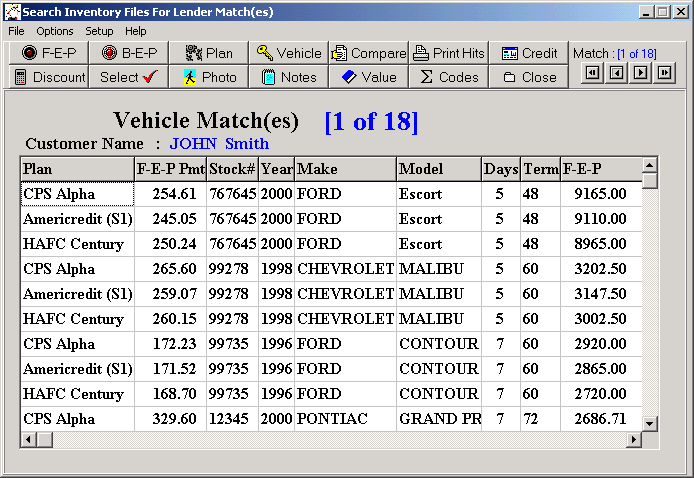Click Print Hits printer button
Image resolution: width=694 pixels, height=478 pixels.
(448, 53)
